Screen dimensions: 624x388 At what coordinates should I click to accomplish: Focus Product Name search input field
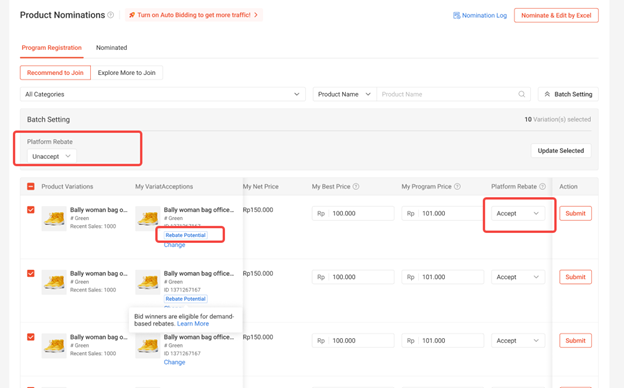(448, 94)
